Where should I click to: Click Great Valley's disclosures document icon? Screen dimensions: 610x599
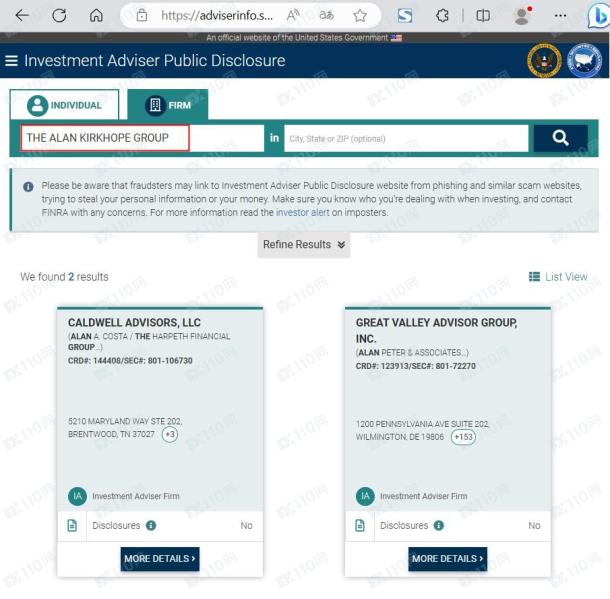[x=360, y=525]
